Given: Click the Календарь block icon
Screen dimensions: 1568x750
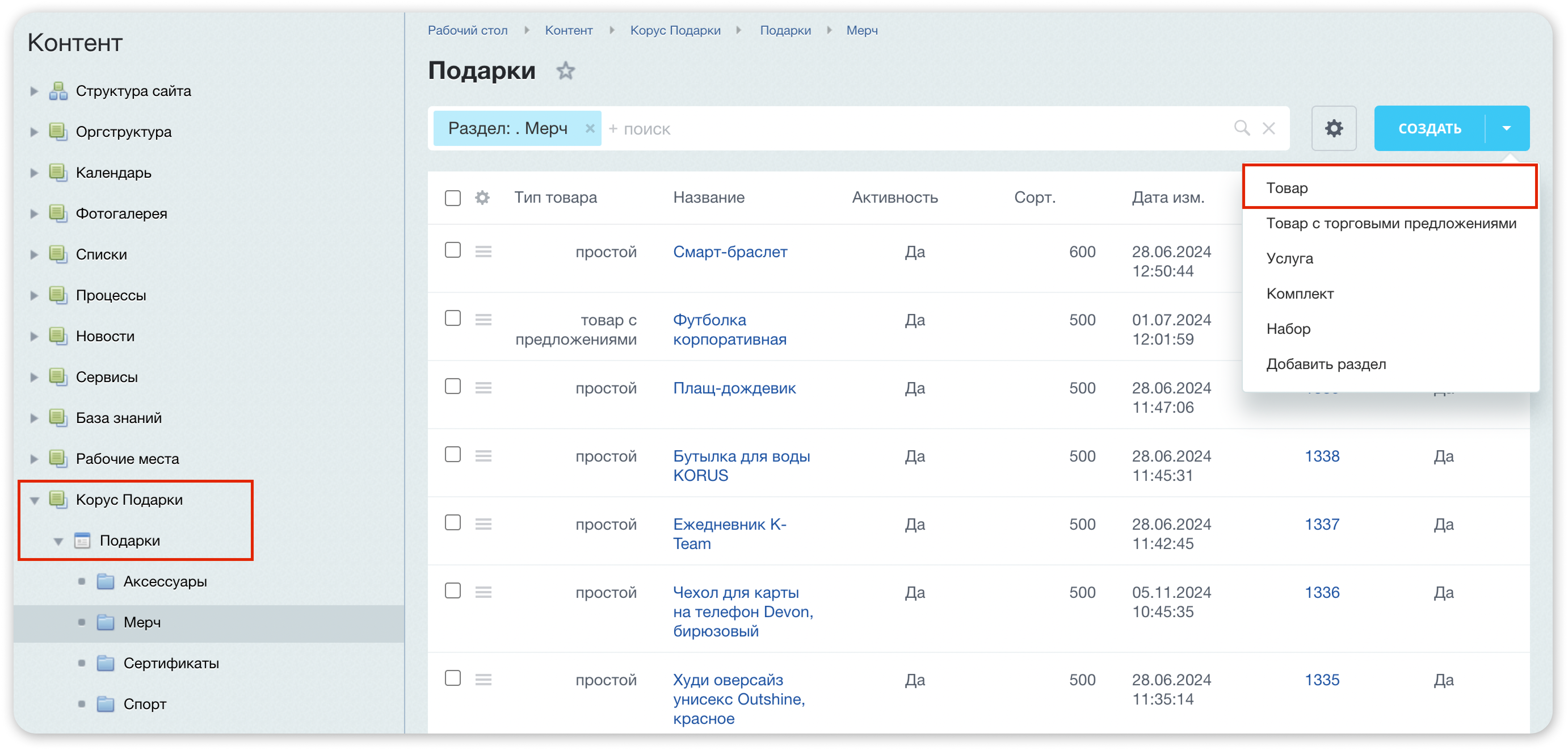Looking at the screenshot, I should [x=58, y=172].
